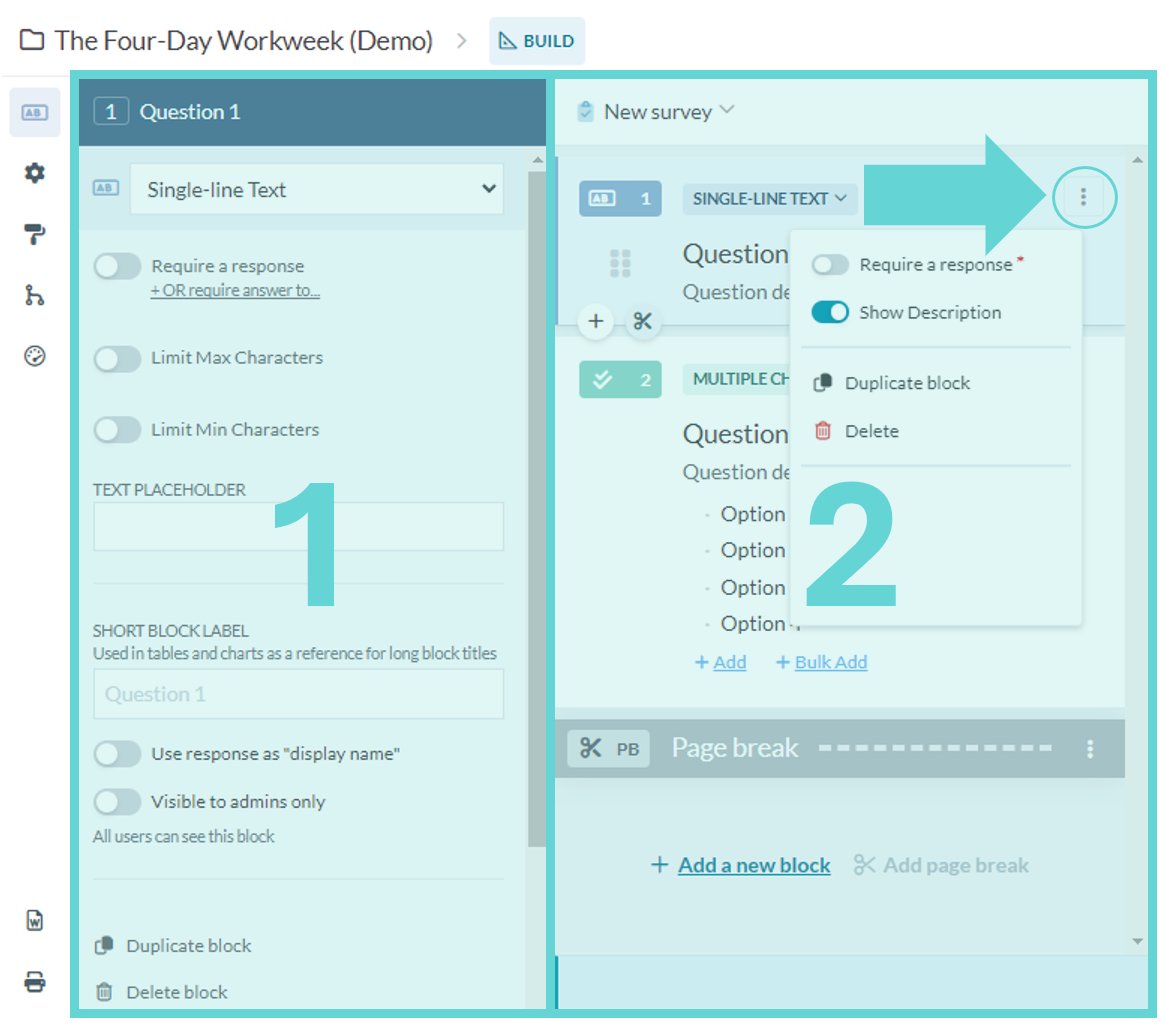Image resolution: width=1166 pixels, height=1025 pixels.
Task: Click the BUILD breadcrumb tab
Action: (537, 41)
